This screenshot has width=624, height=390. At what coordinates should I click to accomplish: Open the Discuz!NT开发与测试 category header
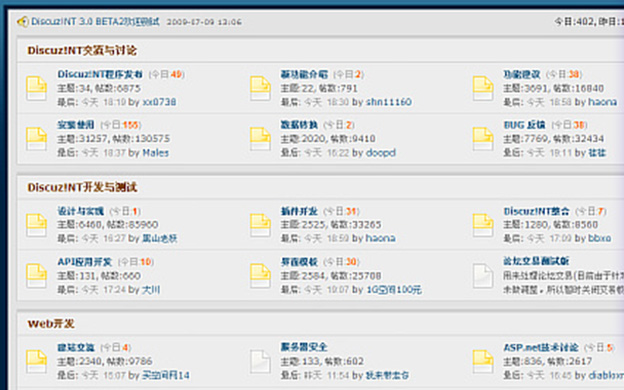[x=82, y=187]
